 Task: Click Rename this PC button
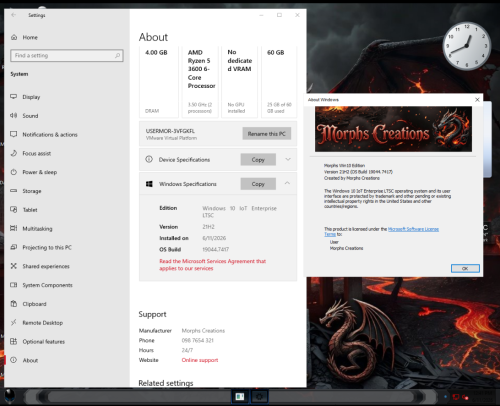(267, 134)
